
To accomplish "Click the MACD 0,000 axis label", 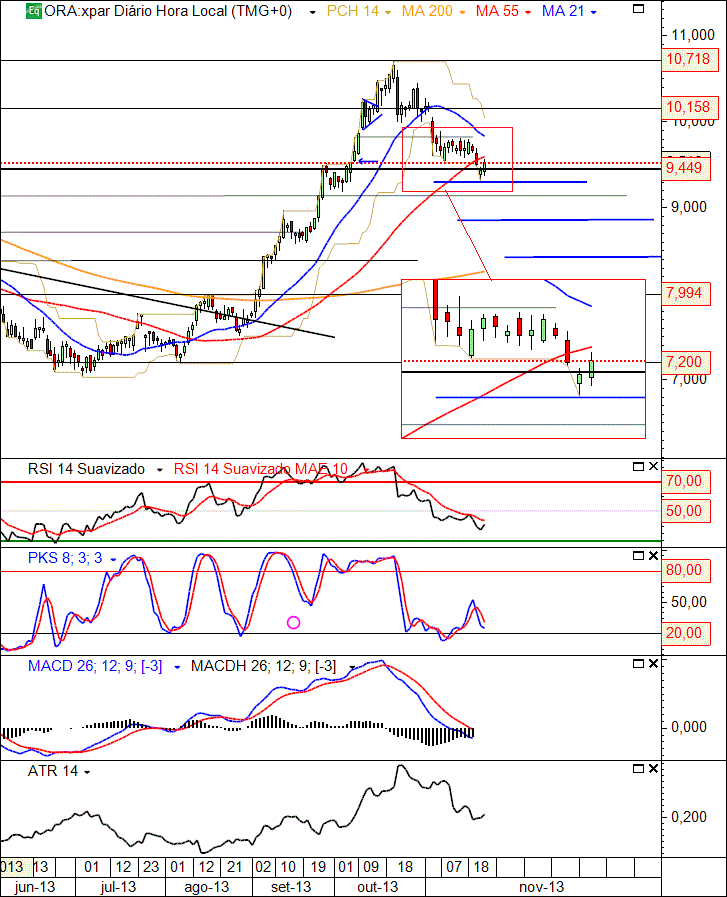I will point(689,727).
